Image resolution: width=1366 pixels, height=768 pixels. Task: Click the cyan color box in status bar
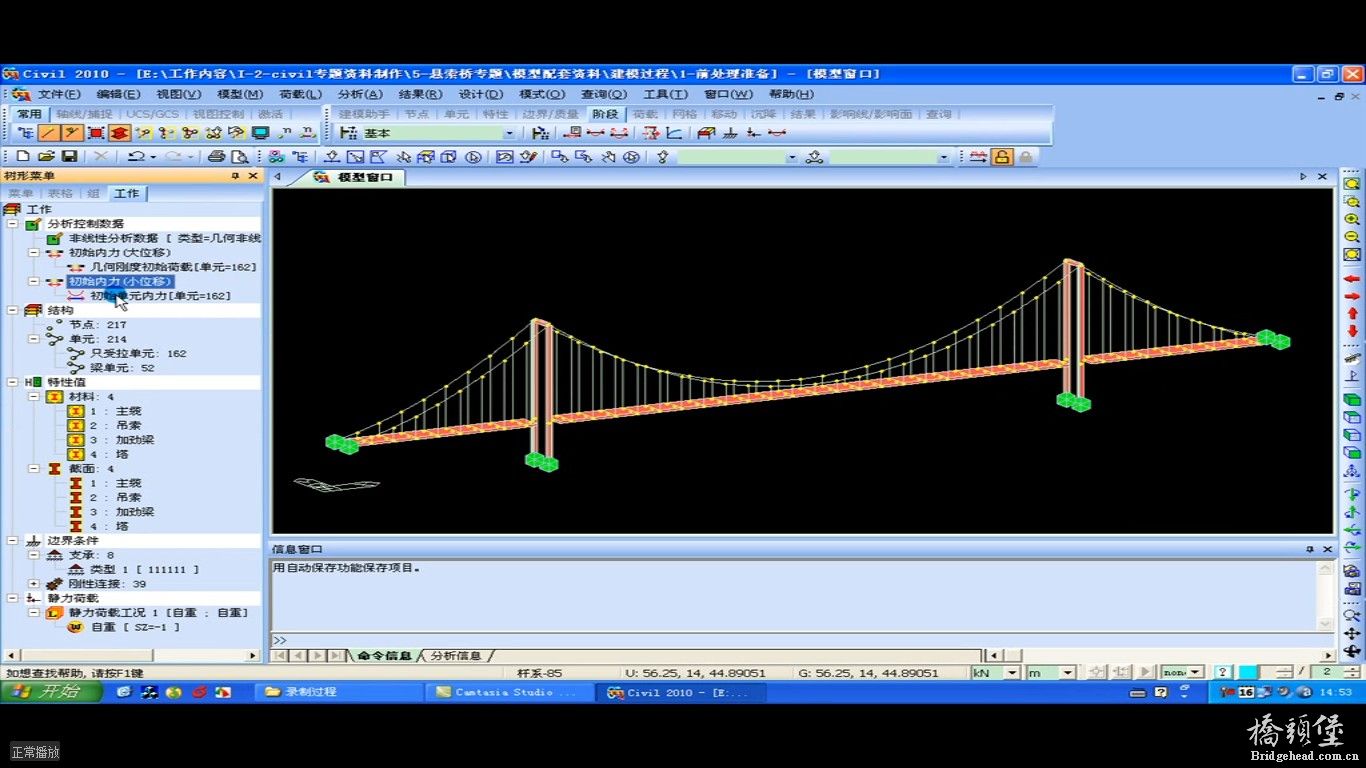tap(1248, 673)
